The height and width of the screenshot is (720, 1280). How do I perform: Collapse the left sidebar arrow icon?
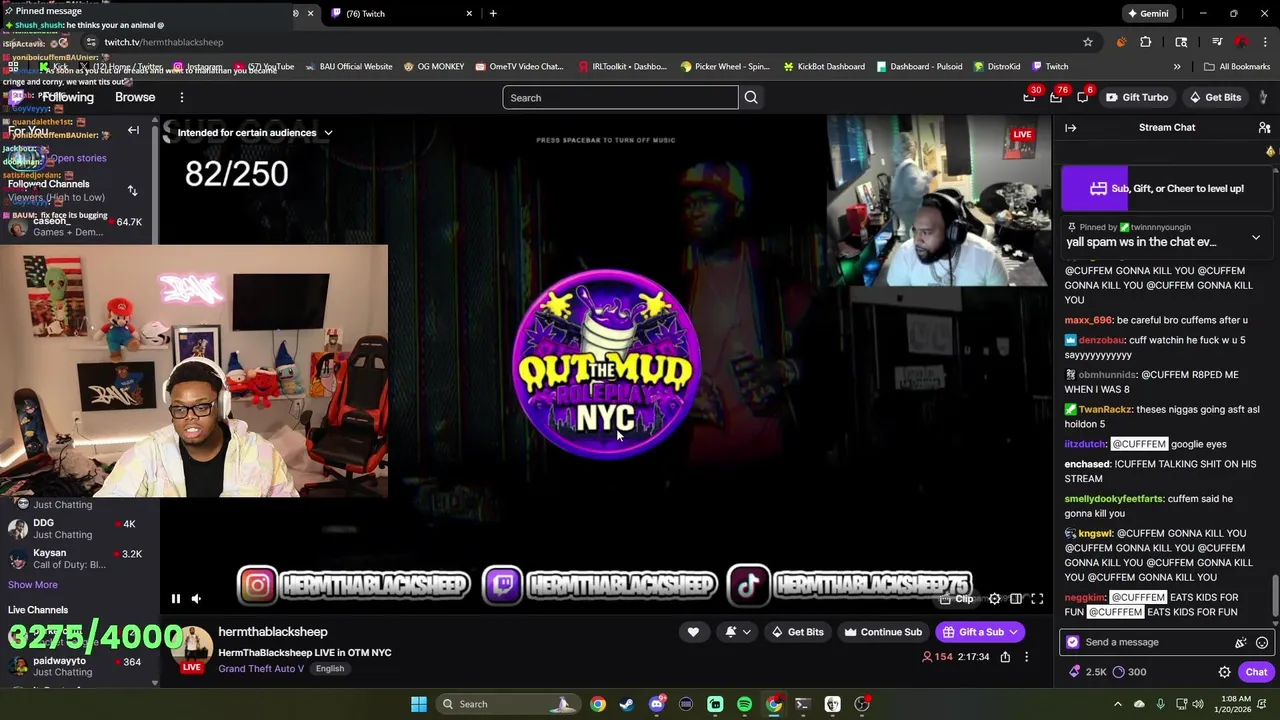(133, 130)
